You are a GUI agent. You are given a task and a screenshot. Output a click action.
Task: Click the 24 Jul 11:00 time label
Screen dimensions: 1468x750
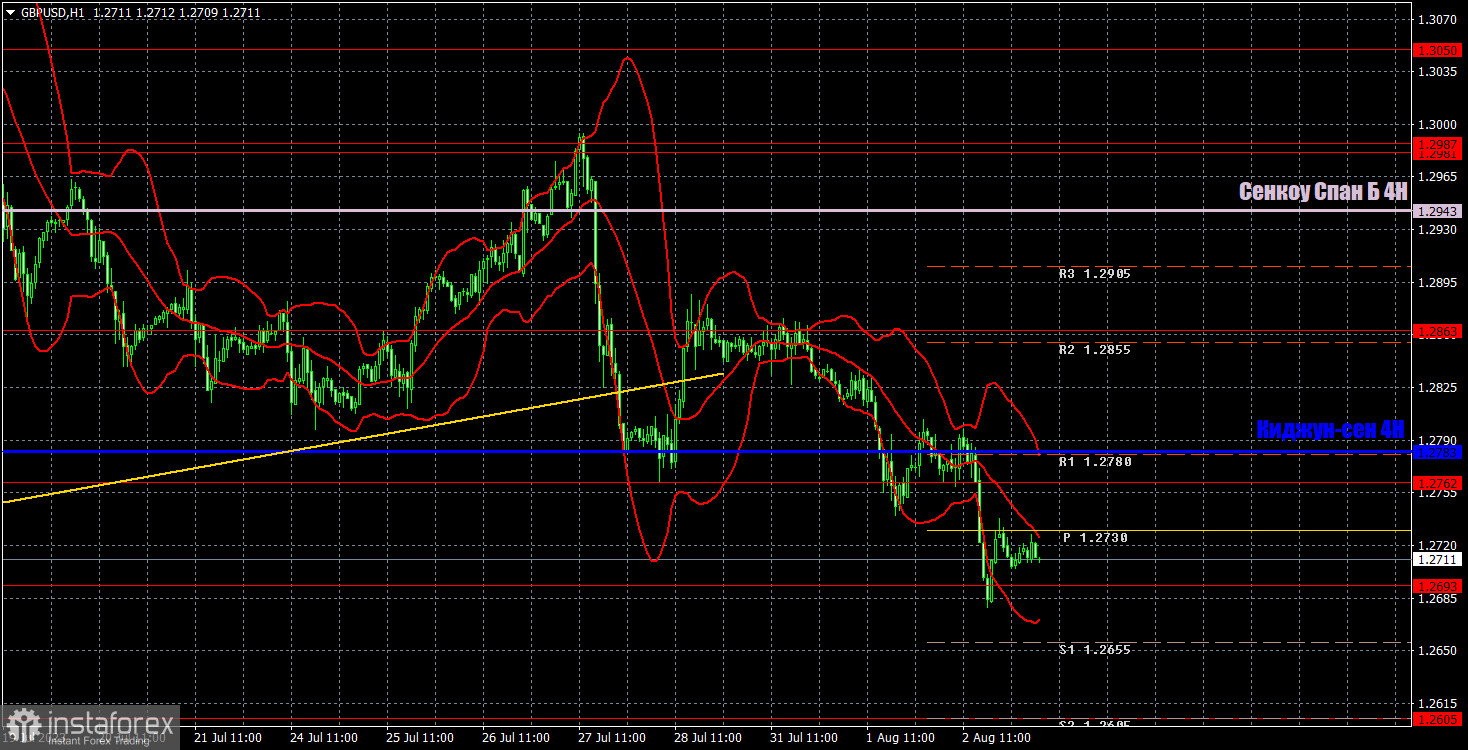pos(324,738)
